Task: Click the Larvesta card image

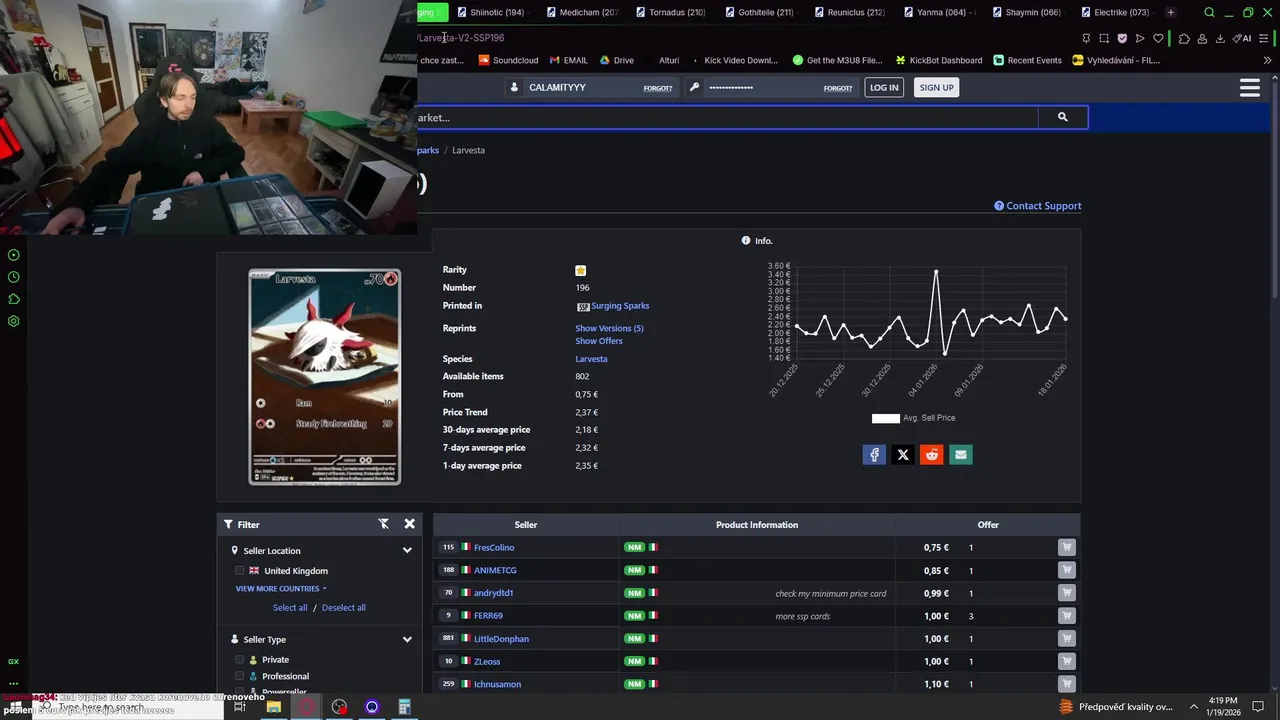Action: pyautogui.click(x=325, y=377)
